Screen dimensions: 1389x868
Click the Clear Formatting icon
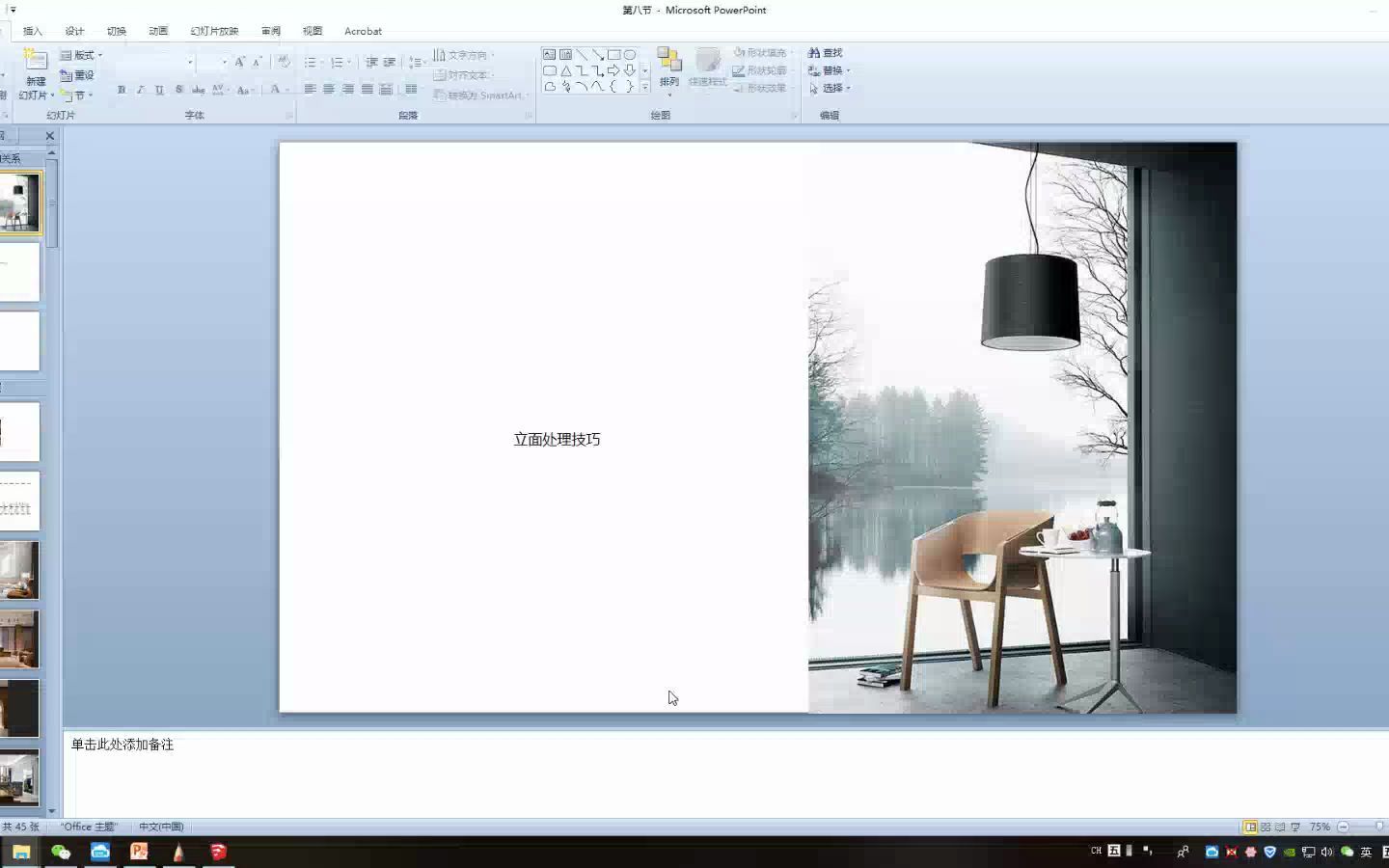click(x=284, y=62)
